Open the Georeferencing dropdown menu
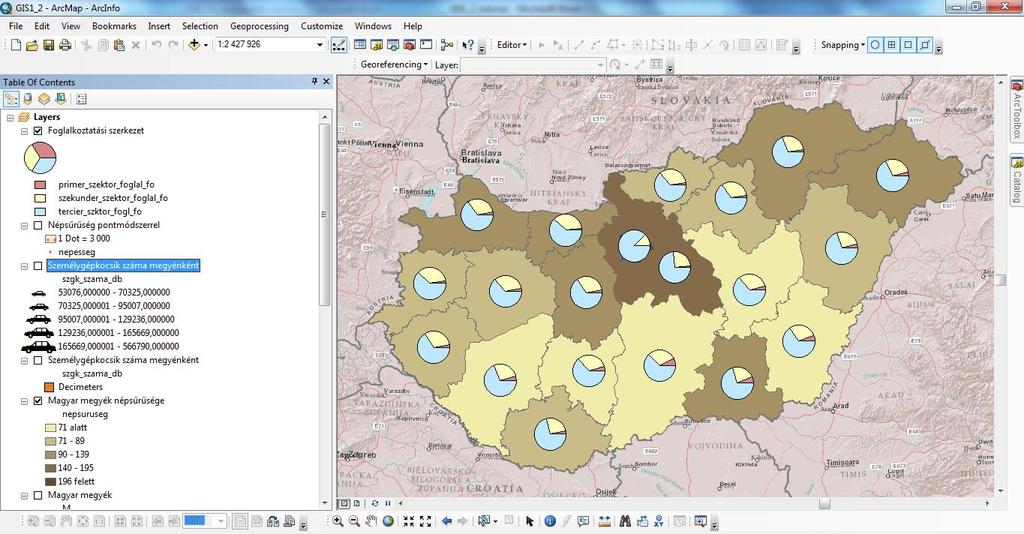This screenshot has width=1024, height=534. click(x=394, y=65)
